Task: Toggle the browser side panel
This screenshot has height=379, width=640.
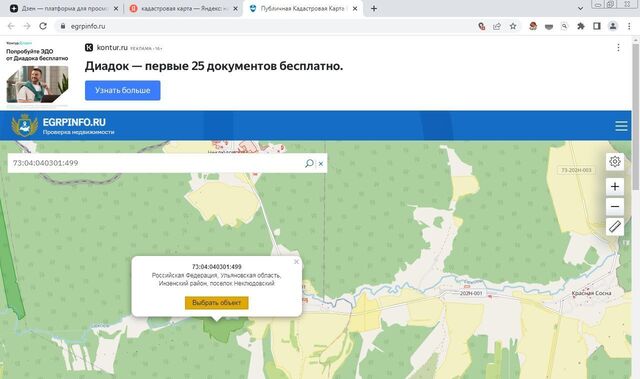Action: (x=597, y=26)
